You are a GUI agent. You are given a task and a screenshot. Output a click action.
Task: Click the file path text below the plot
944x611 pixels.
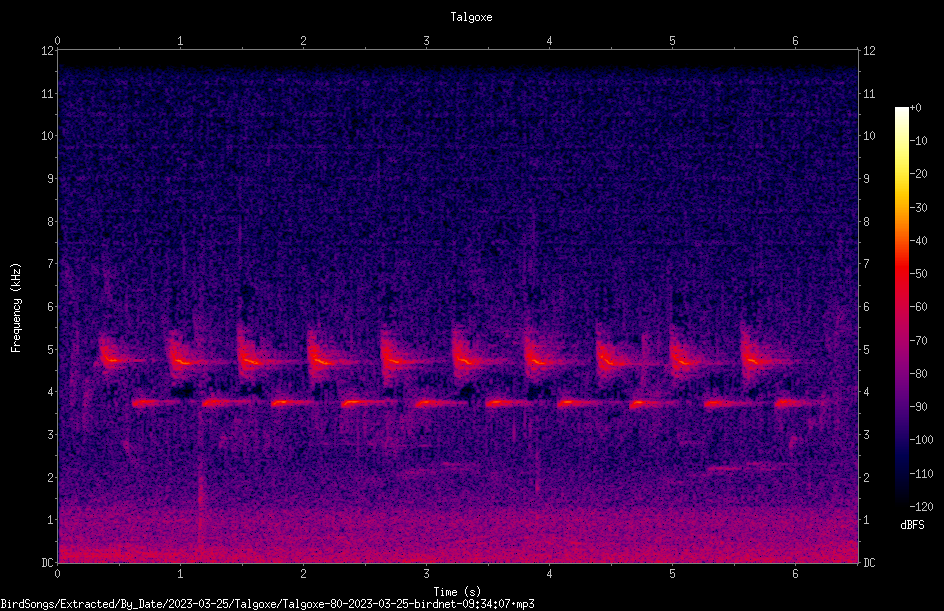[267, 604]
